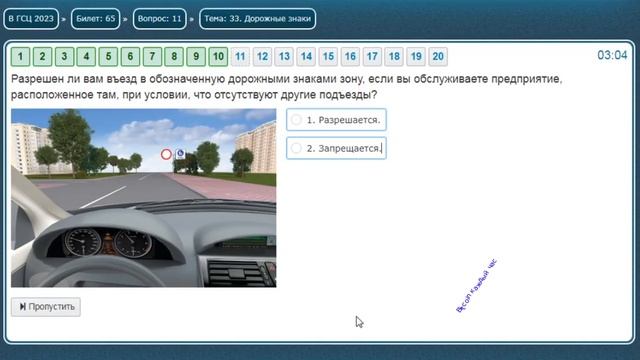This screenshot has height=360, width=640.
Task: Jump to question 17
Action: [x=372, y=56]
